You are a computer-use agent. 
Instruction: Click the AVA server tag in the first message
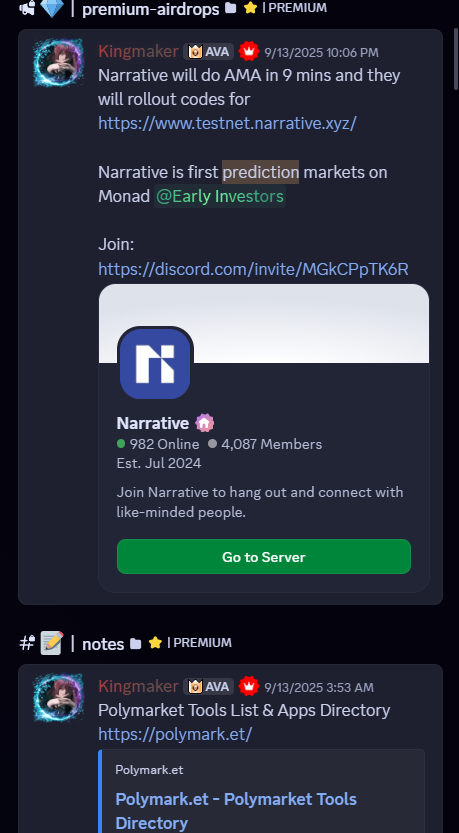pyautogui.click(x=209, y=52)
